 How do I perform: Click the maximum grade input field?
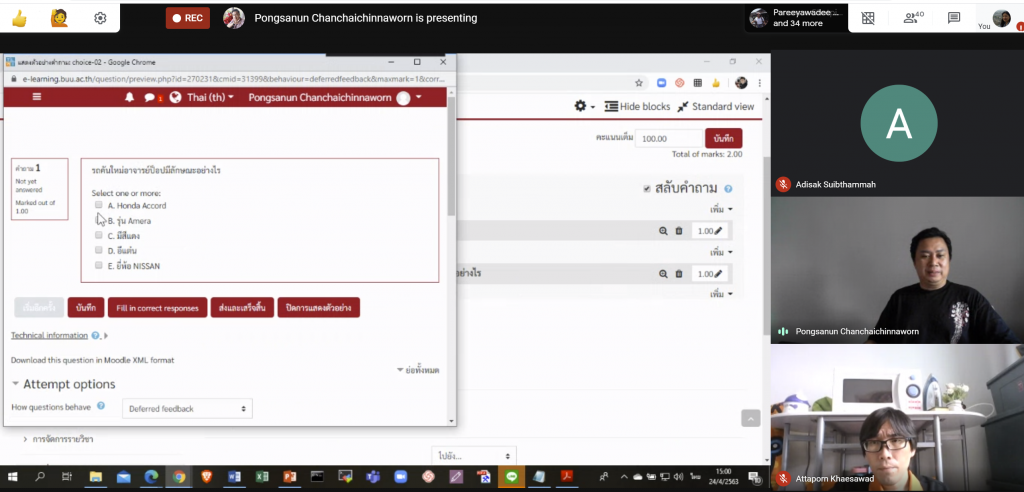pos(666,139)
